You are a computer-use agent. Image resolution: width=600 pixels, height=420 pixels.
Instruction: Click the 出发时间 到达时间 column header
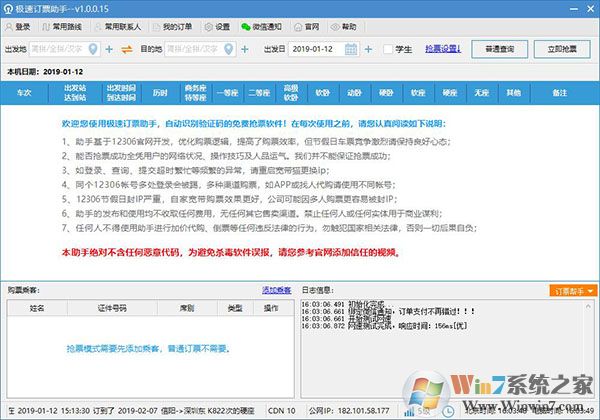pyautogui.click(x=121, y=93)
